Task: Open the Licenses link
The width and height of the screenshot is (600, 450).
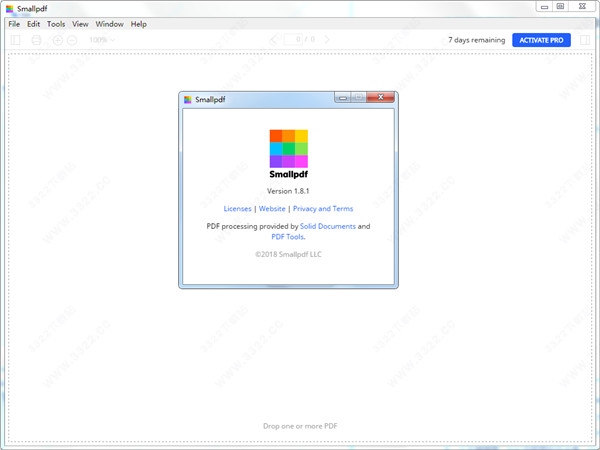Action: (237, 209)
